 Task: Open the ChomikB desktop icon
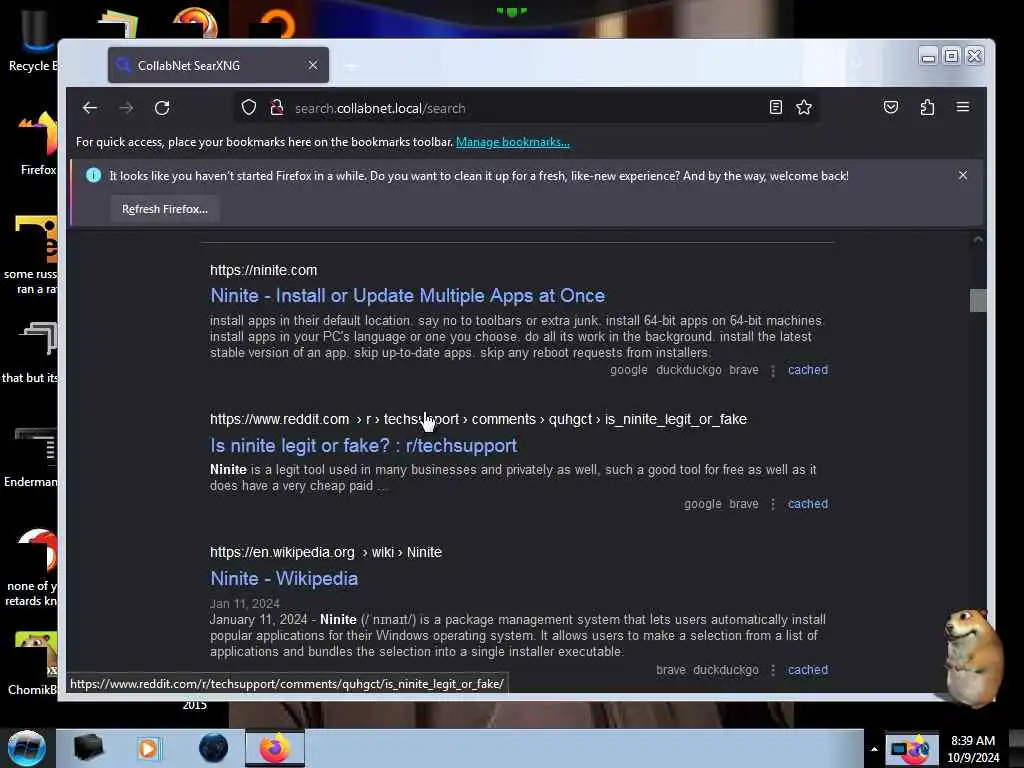point(33,663)
